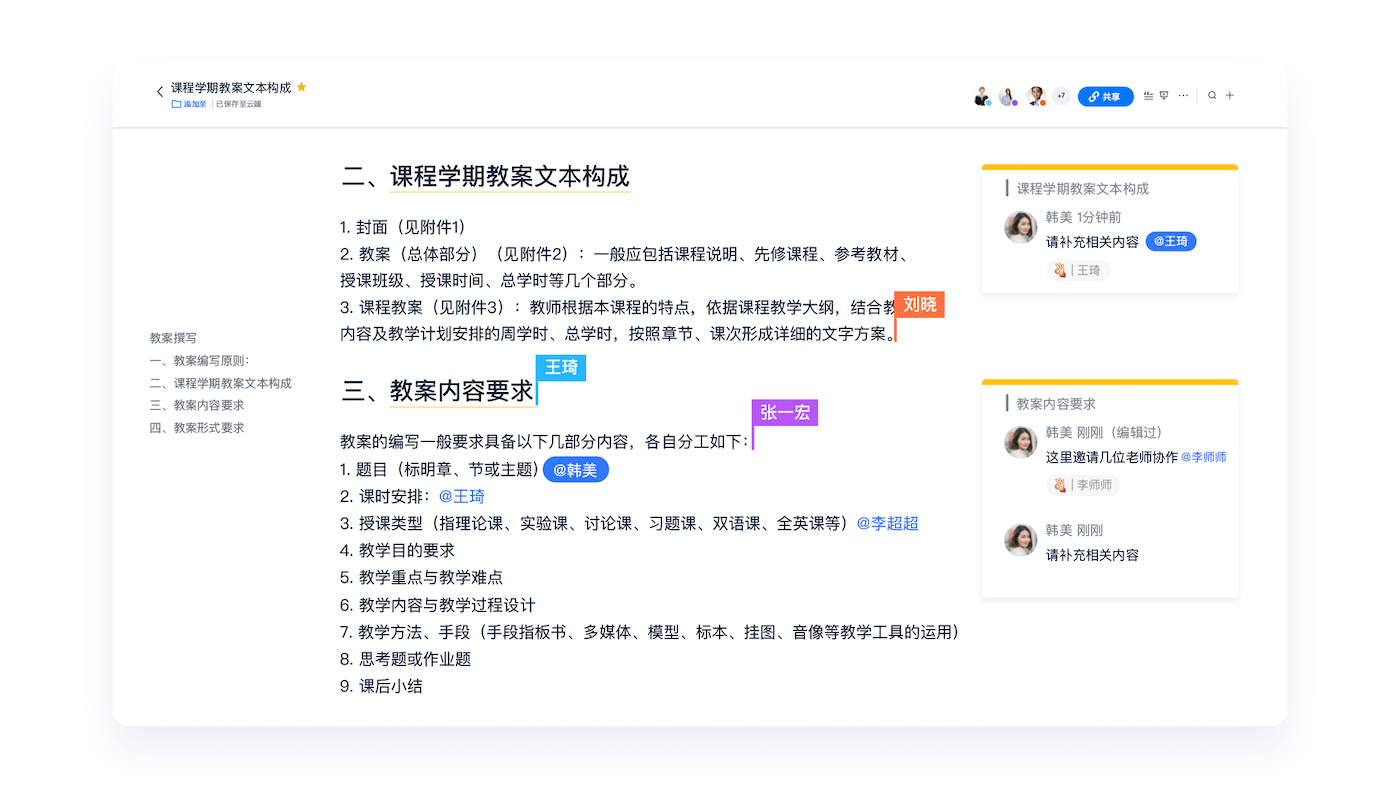The image size is (1400, 788).
Task: Click the @韩美 mention tag in the document
Action: click(575, 470)
